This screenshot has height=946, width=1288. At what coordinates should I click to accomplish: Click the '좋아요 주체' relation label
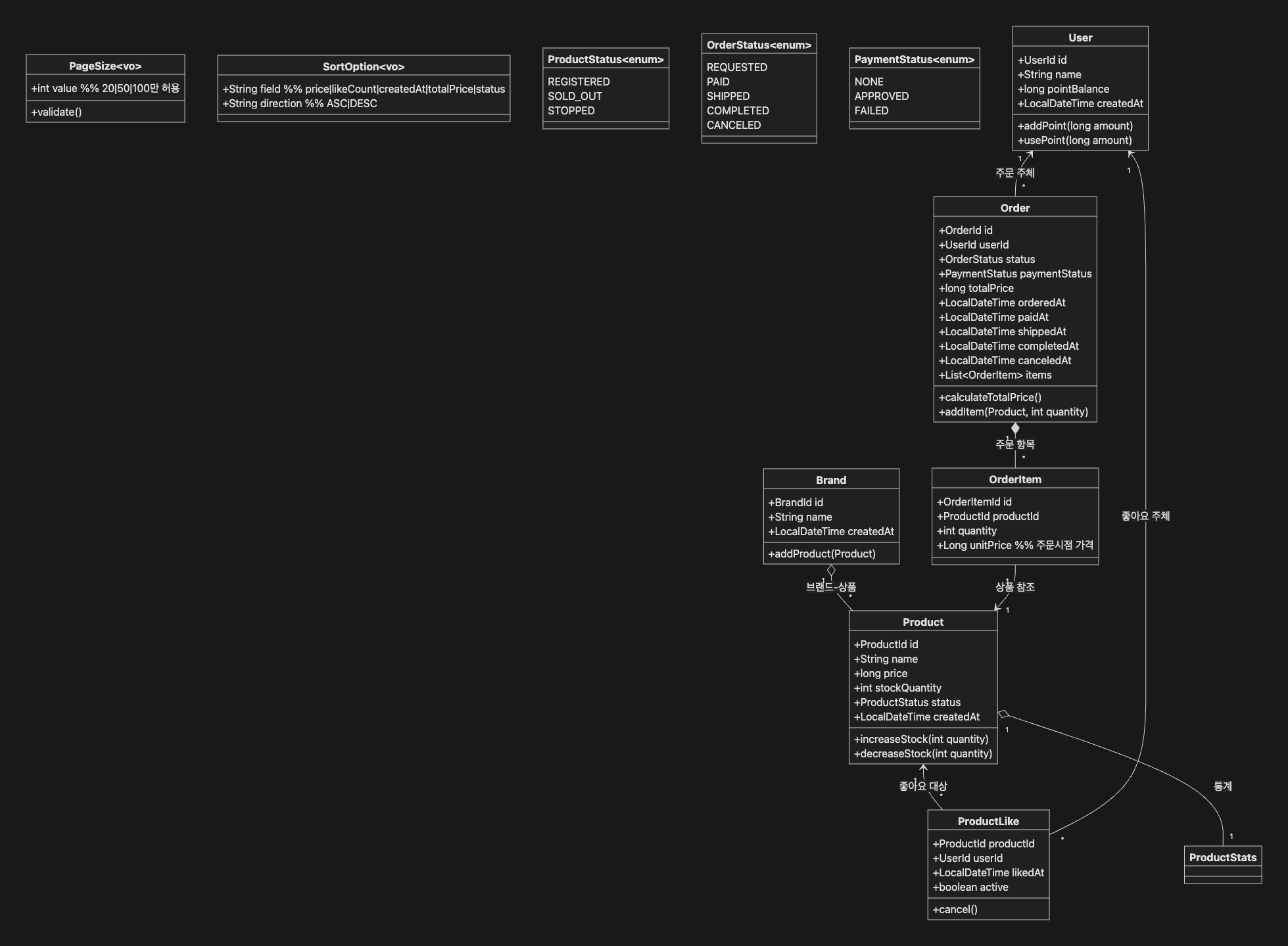pos(1145,516)
